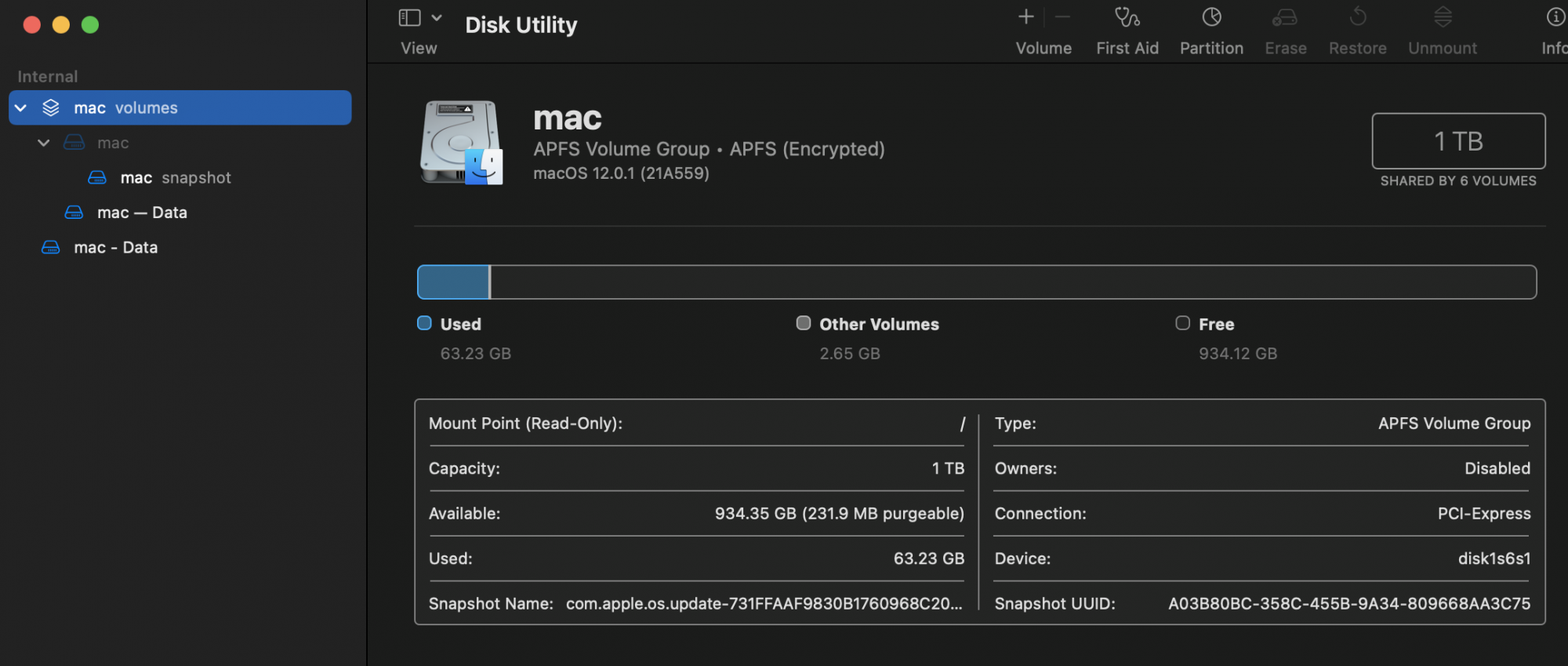This screenshot has height=666, width=1568.
Task: Add a volume with plus icon
Action: [x=1025, y=16]
